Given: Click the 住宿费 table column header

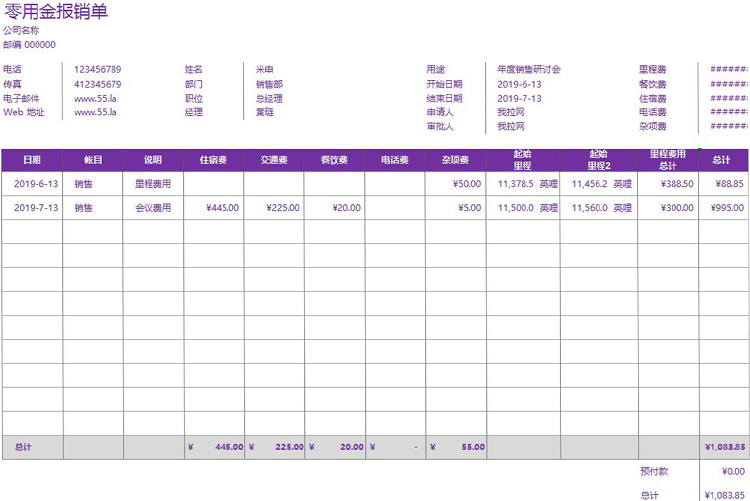Looking at the screenshot, I should click(x=213, y=160).
